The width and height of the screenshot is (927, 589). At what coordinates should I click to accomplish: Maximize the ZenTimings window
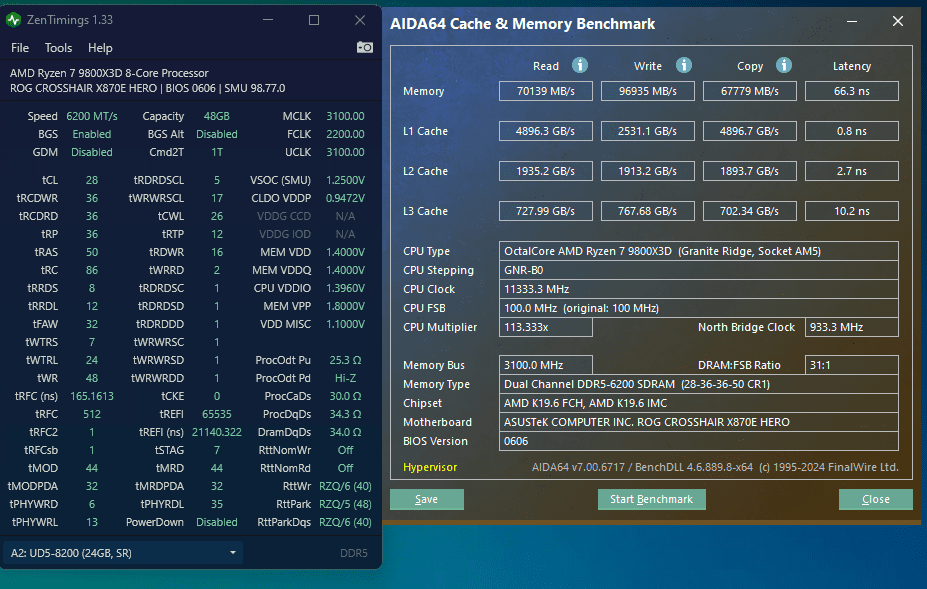314,20
